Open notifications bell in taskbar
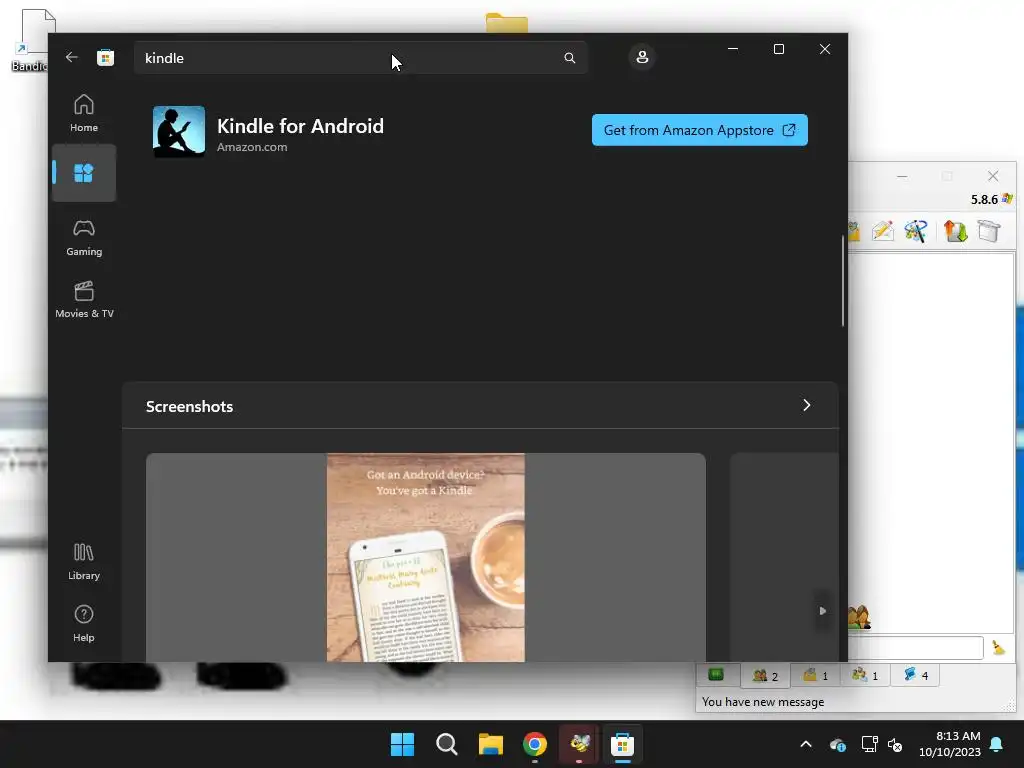Viewport: 1024px width, 768px height. 997,744
